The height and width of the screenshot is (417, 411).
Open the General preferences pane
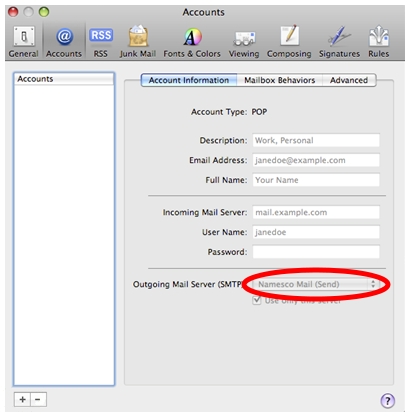click(x=23, y=42)
